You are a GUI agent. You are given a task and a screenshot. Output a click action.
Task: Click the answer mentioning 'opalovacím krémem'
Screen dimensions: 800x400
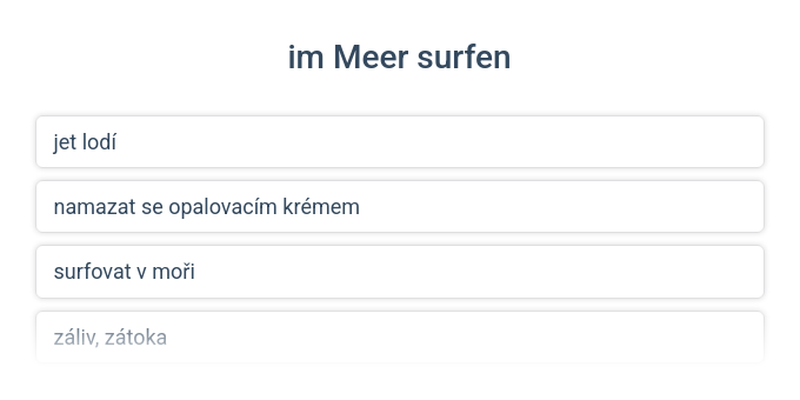pyautogui.click(x=400, y=207)
